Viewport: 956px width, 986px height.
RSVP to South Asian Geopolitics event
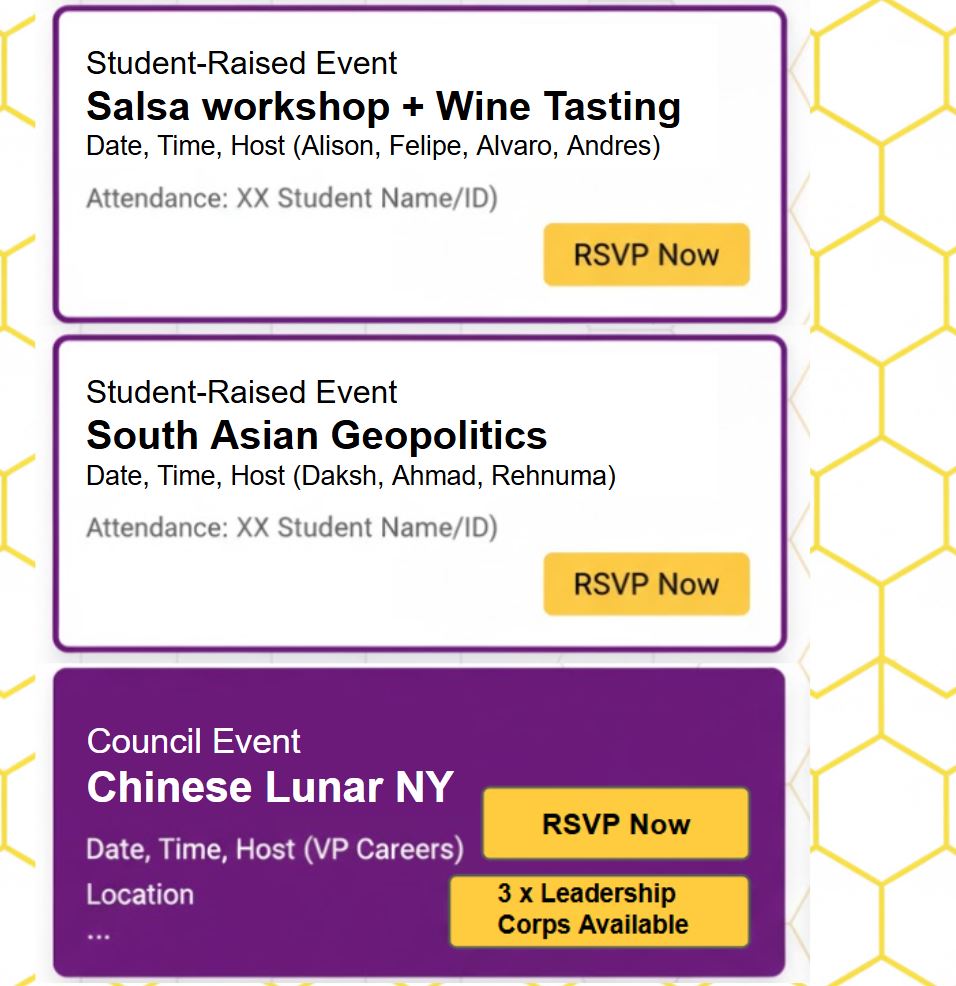click(646, 584)
